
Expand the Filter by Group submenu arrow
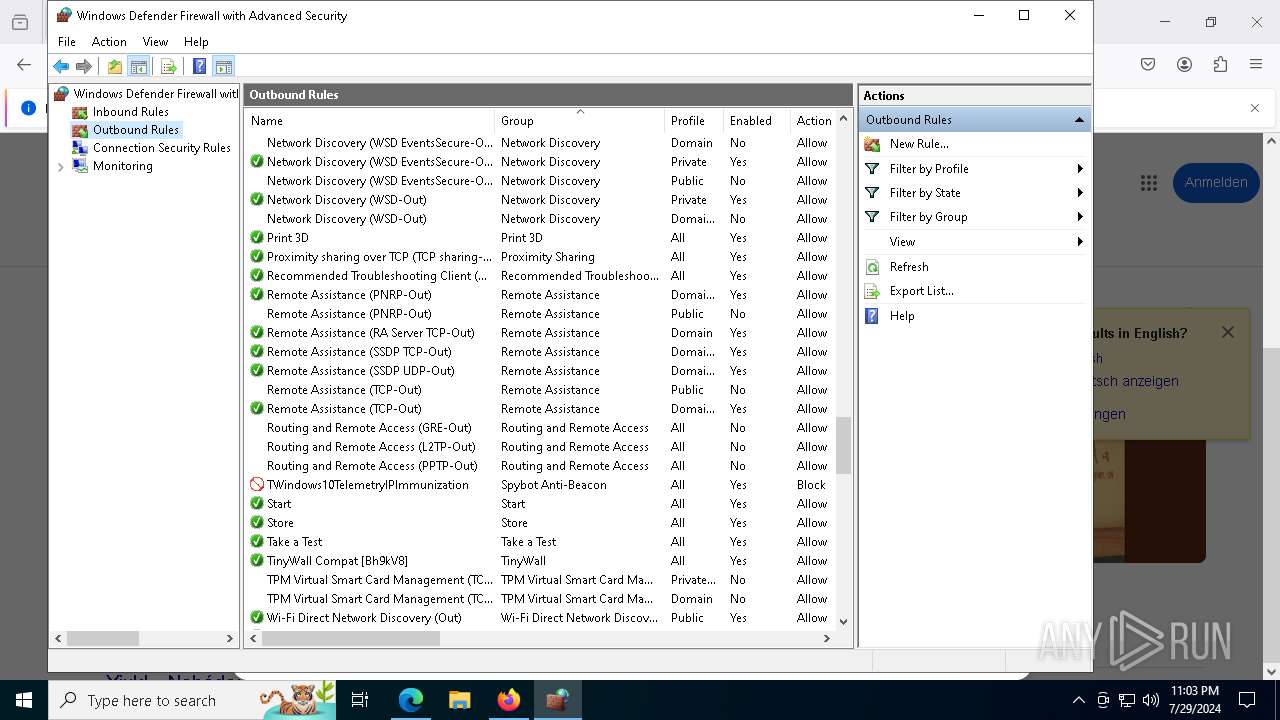pos(1080,217)
